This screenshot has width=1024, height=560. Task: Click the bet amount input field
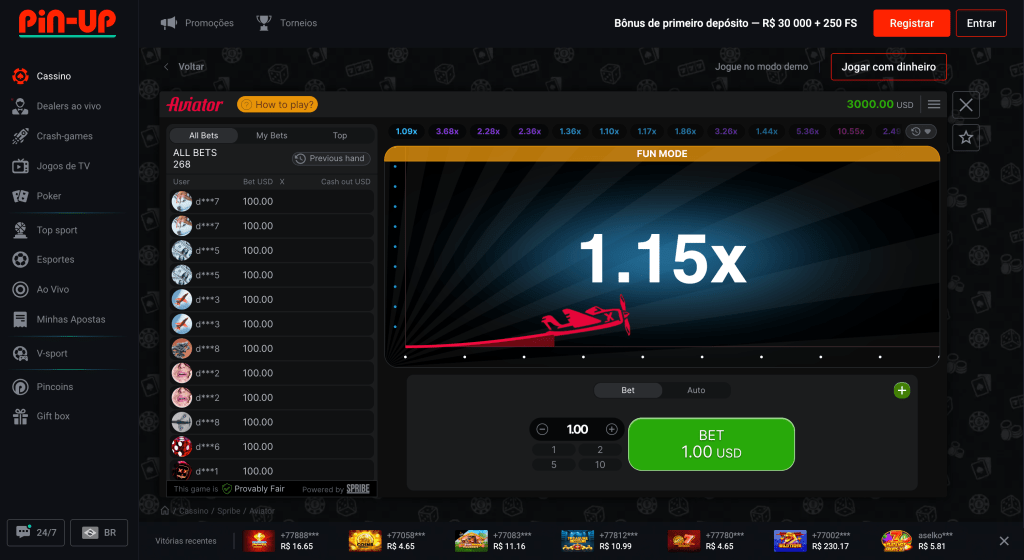[577, 429]
